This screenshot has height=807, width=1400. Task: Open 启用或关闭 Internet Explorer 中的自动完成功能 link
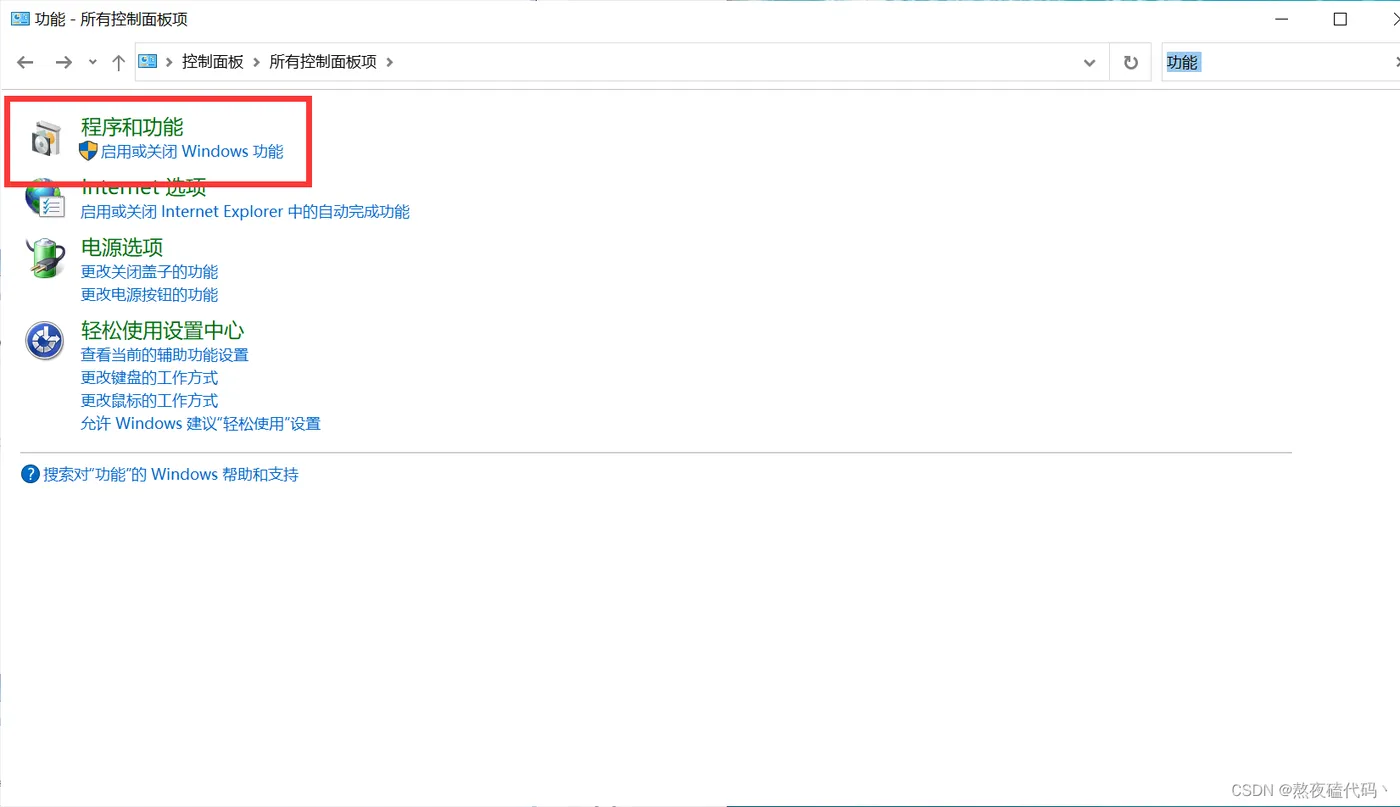point(245,212)
